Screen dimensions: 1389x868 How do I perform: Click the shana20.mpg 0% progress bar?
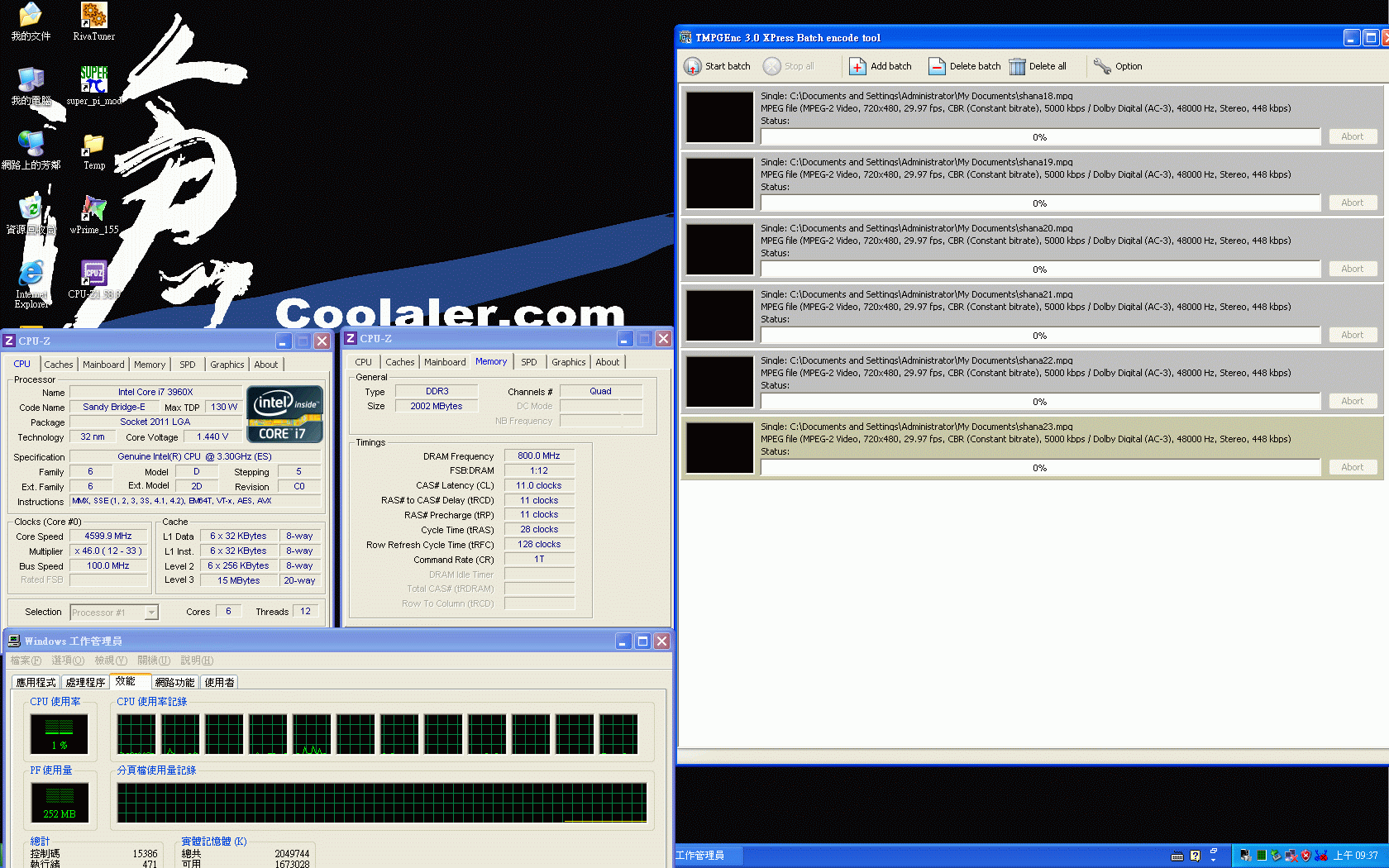click(1040, 269)
